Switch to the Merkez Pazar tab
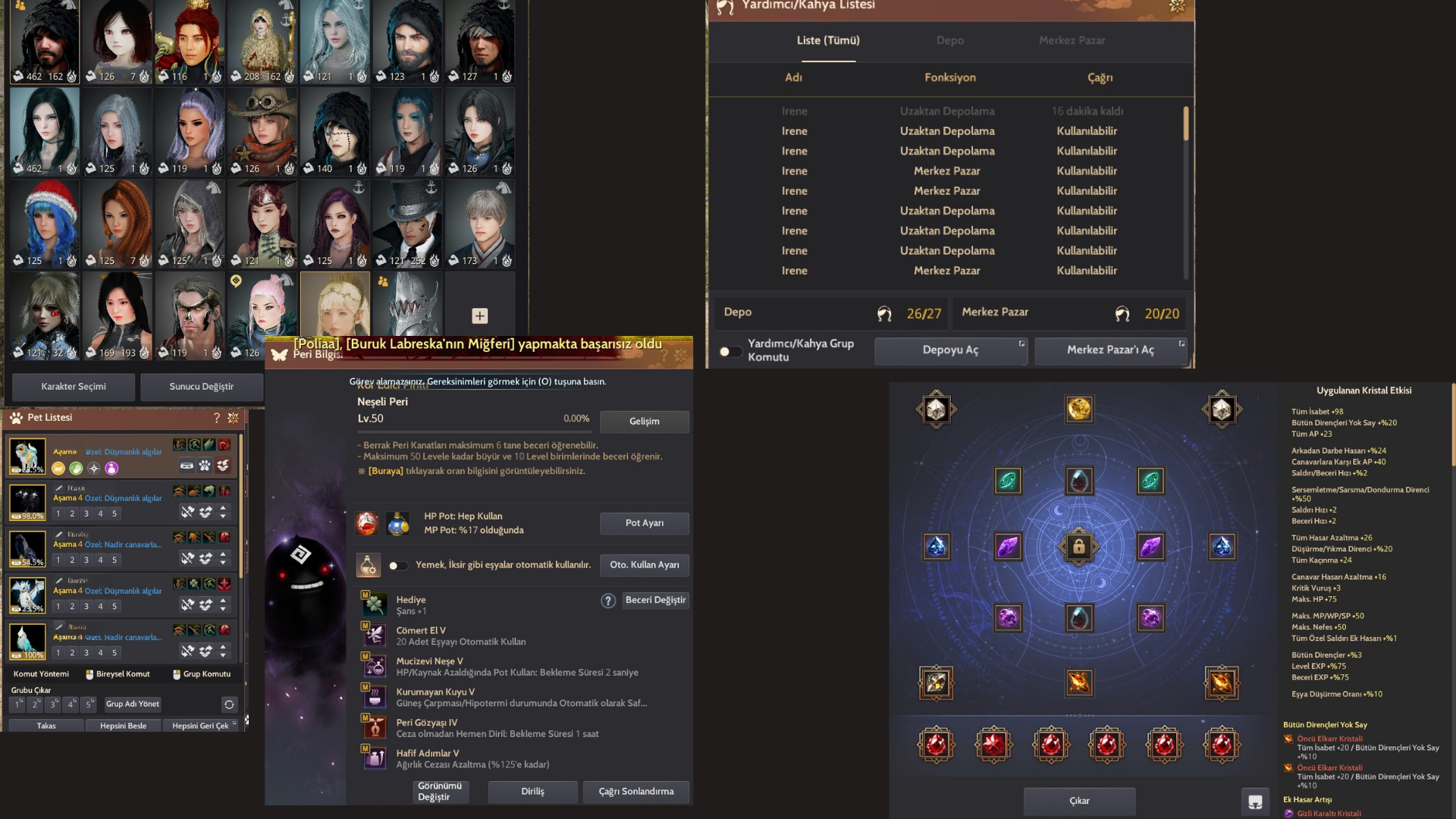1456x819 pixels. (1072, 40)
